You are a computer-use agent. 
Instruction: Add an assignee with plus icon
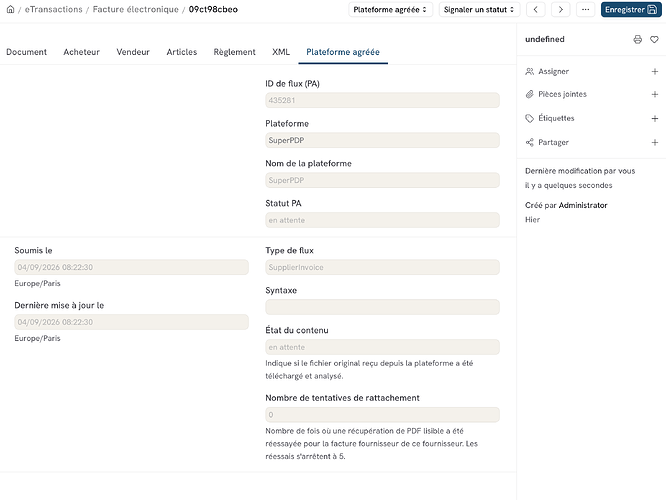coord(655,71)
